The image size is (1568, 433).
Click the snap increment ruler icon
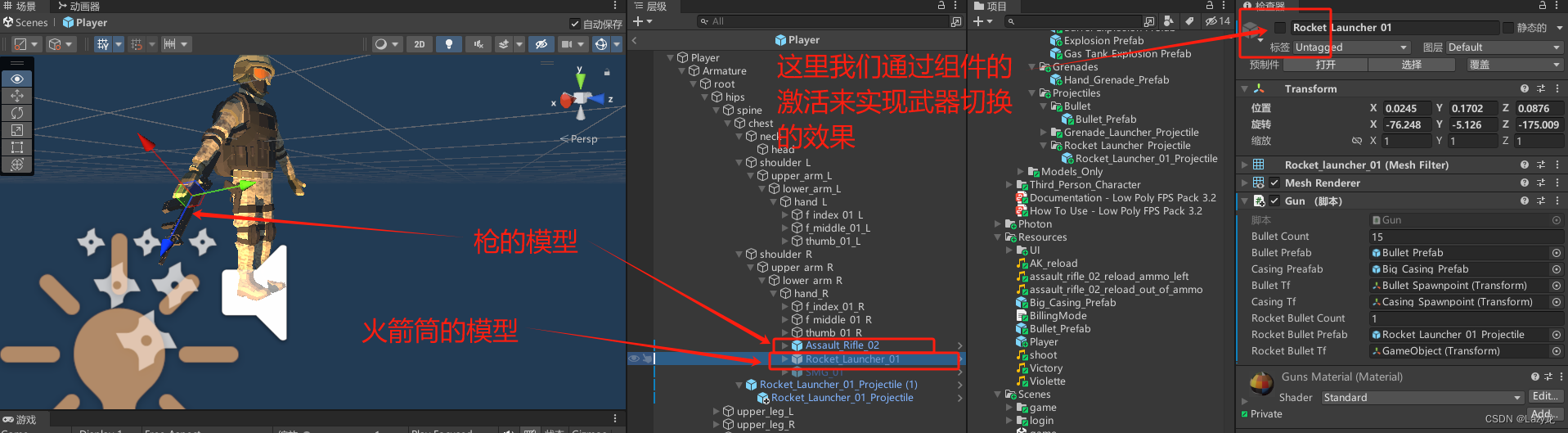[169, 44]
